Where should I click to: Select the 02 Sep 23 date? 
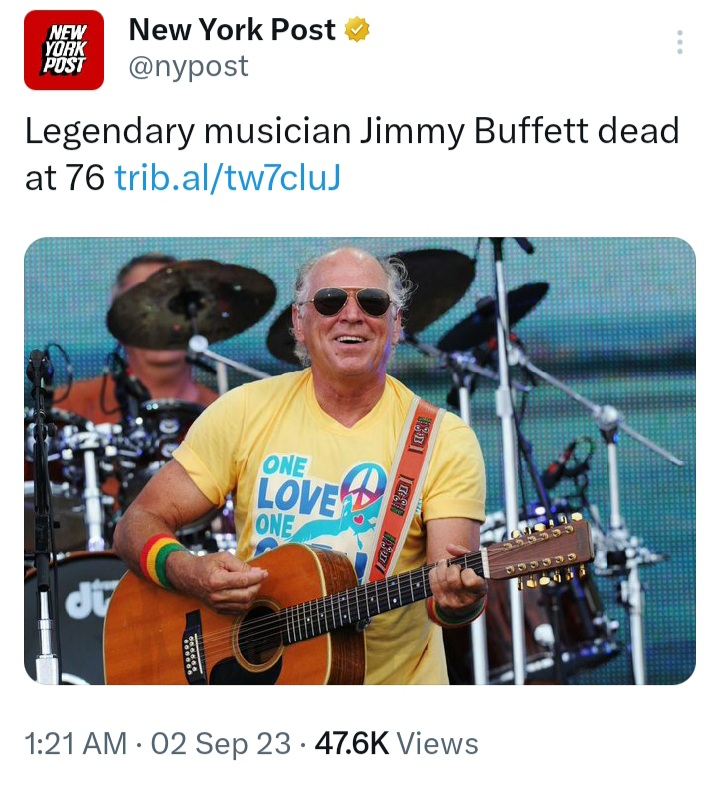[x=221, y=743]
